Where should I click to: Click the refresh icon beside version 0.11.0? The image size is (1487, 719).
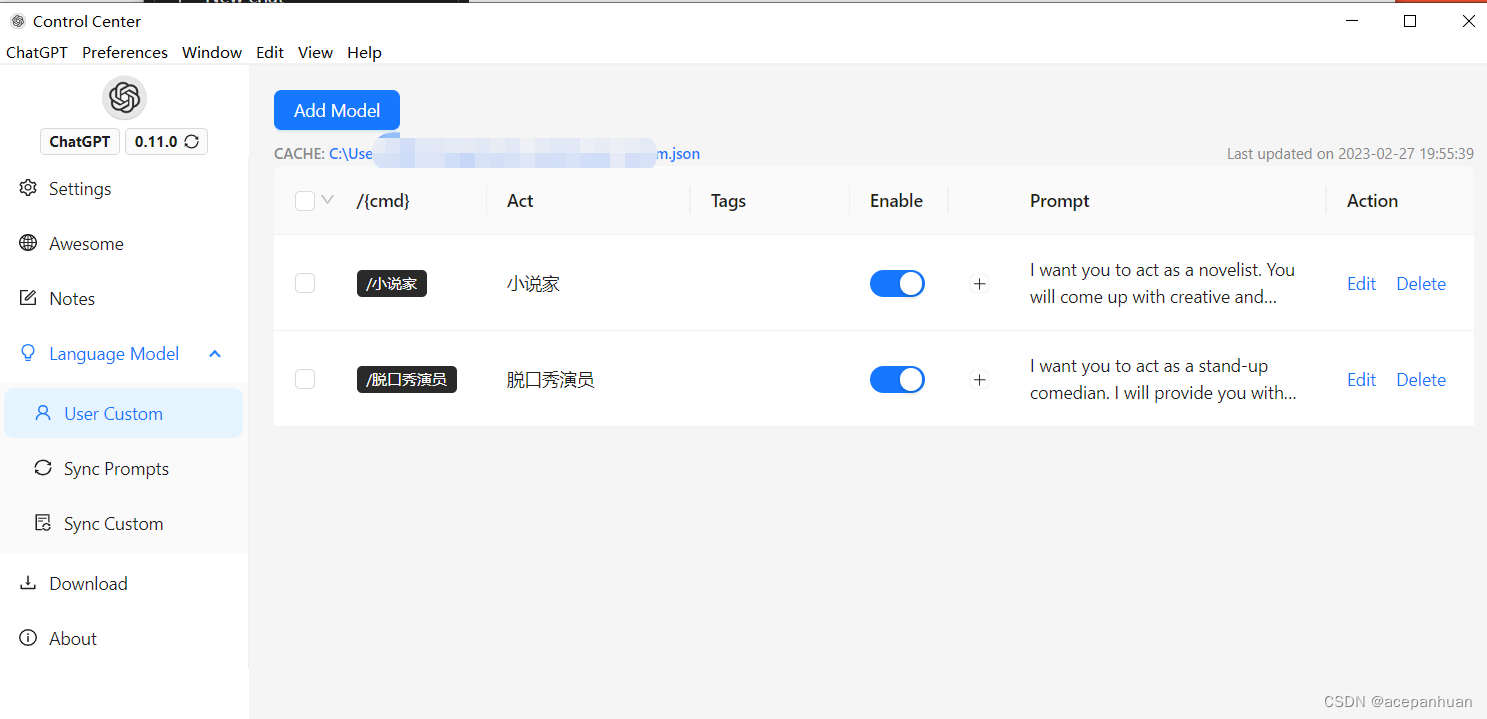point(192,142)
